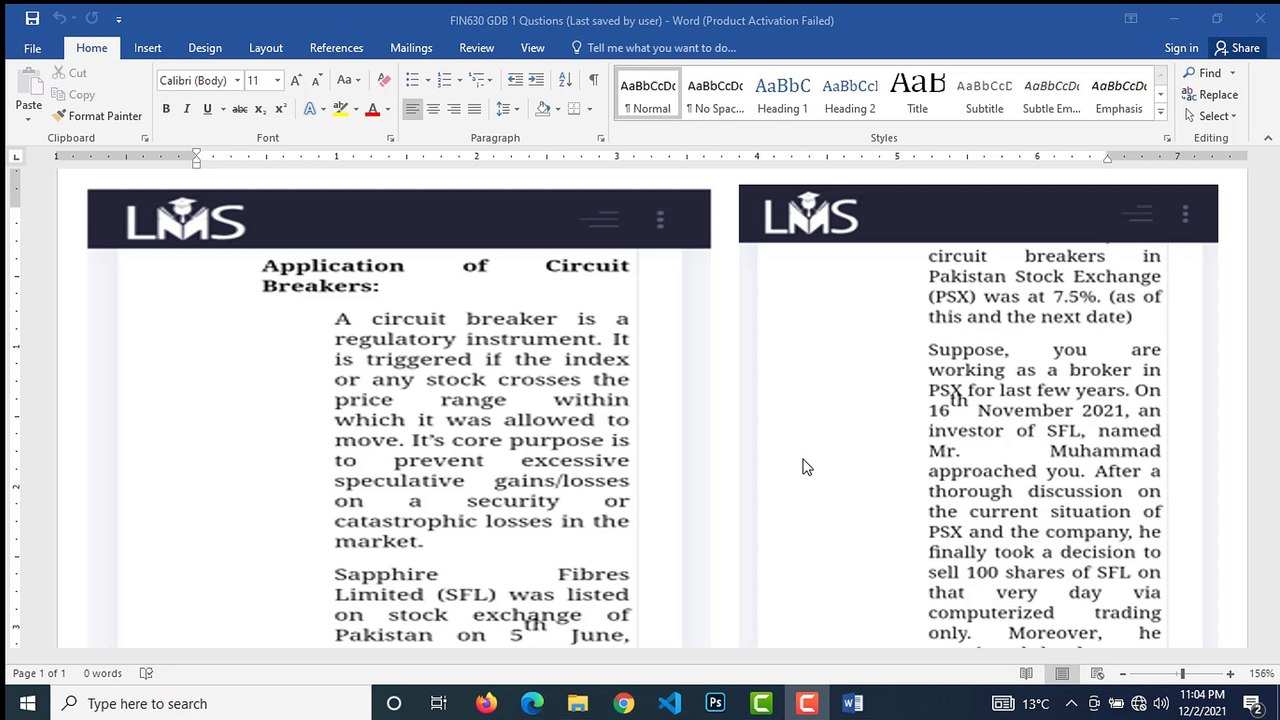Open the Layout ribbon tab
The height and width of the screenshot is (720, 1280).
click(x=265, y=48)
